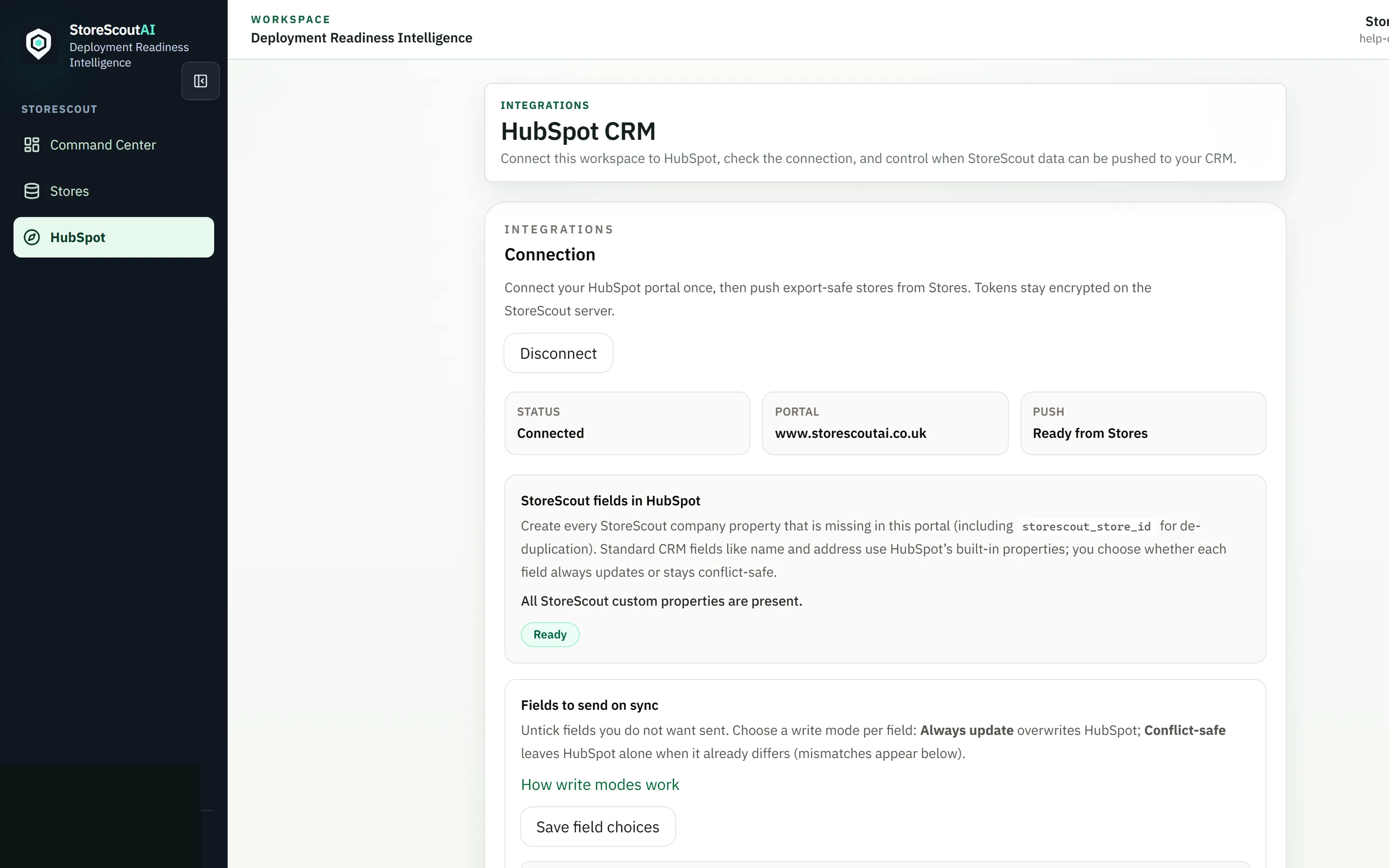Open How write modes work link
The width and height of the screenshot is (1389, 868).
600,784
